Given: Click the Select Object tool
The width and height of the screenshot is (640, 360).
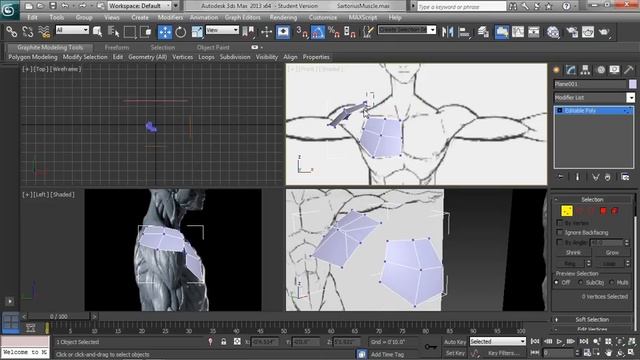Looking at the screenshot, I should 98,32.
